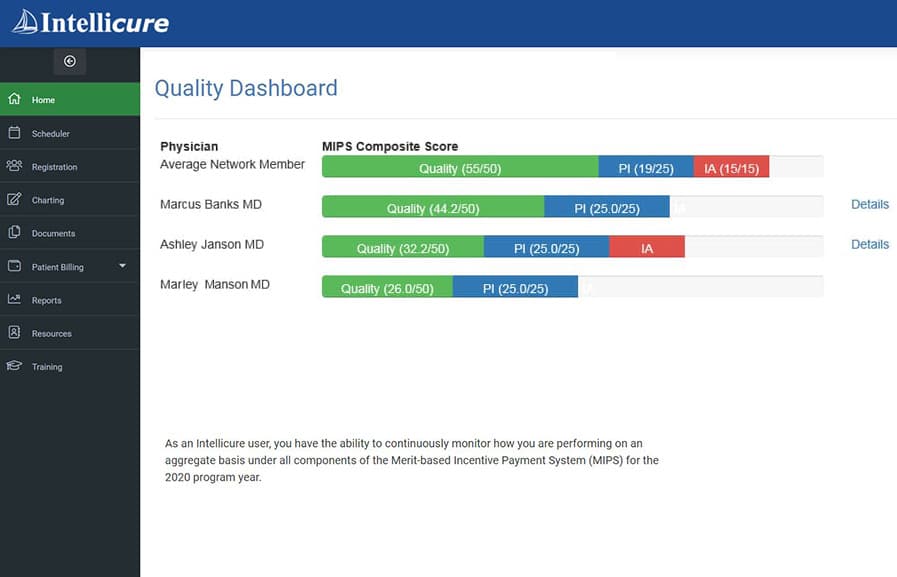Click the Training graduation cap icon

point(14,365)
